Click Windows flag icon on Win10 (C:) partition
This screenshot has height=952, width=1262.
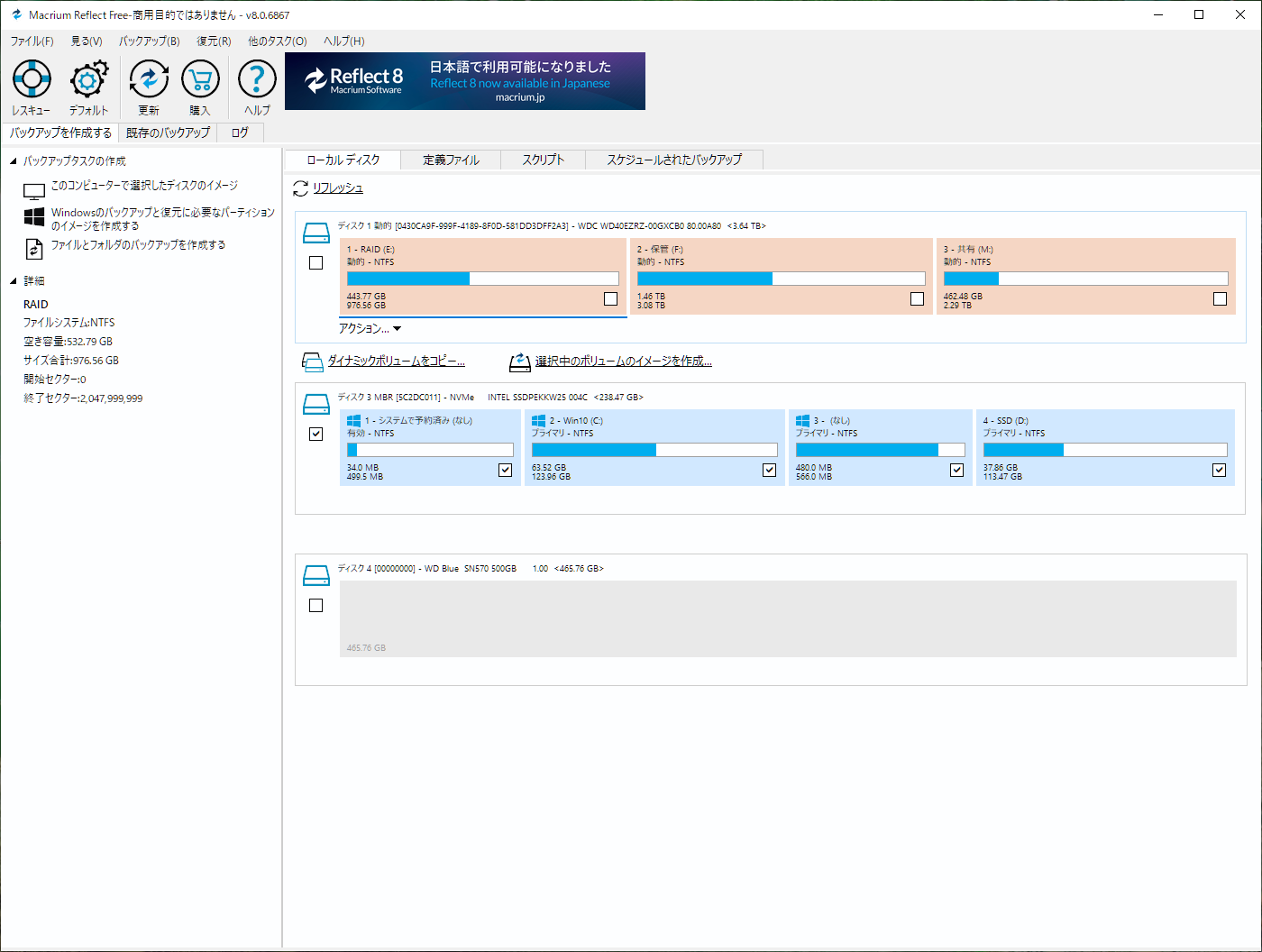538,420
